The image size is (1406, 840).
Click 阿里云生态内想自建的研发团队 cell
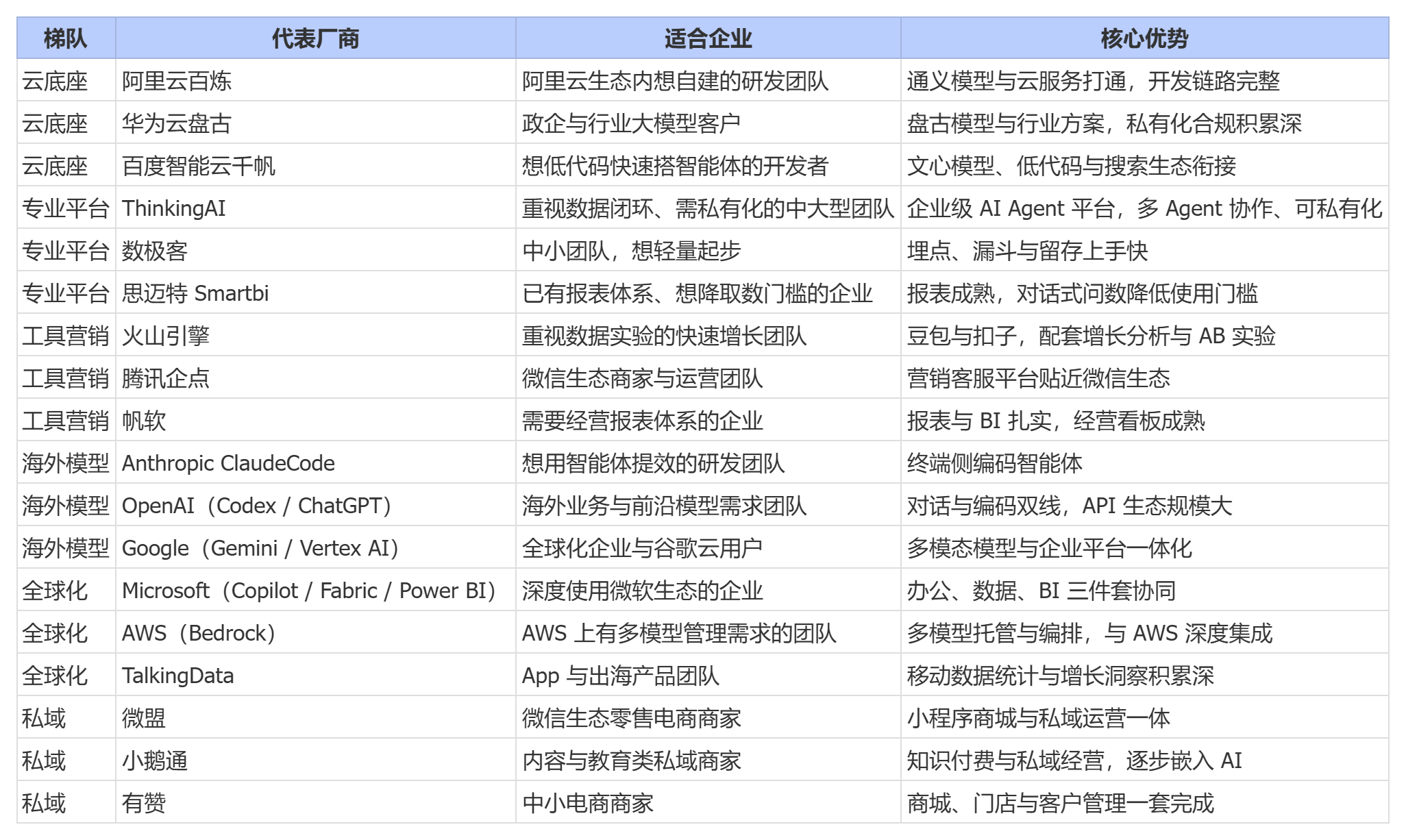pos(708,80)
